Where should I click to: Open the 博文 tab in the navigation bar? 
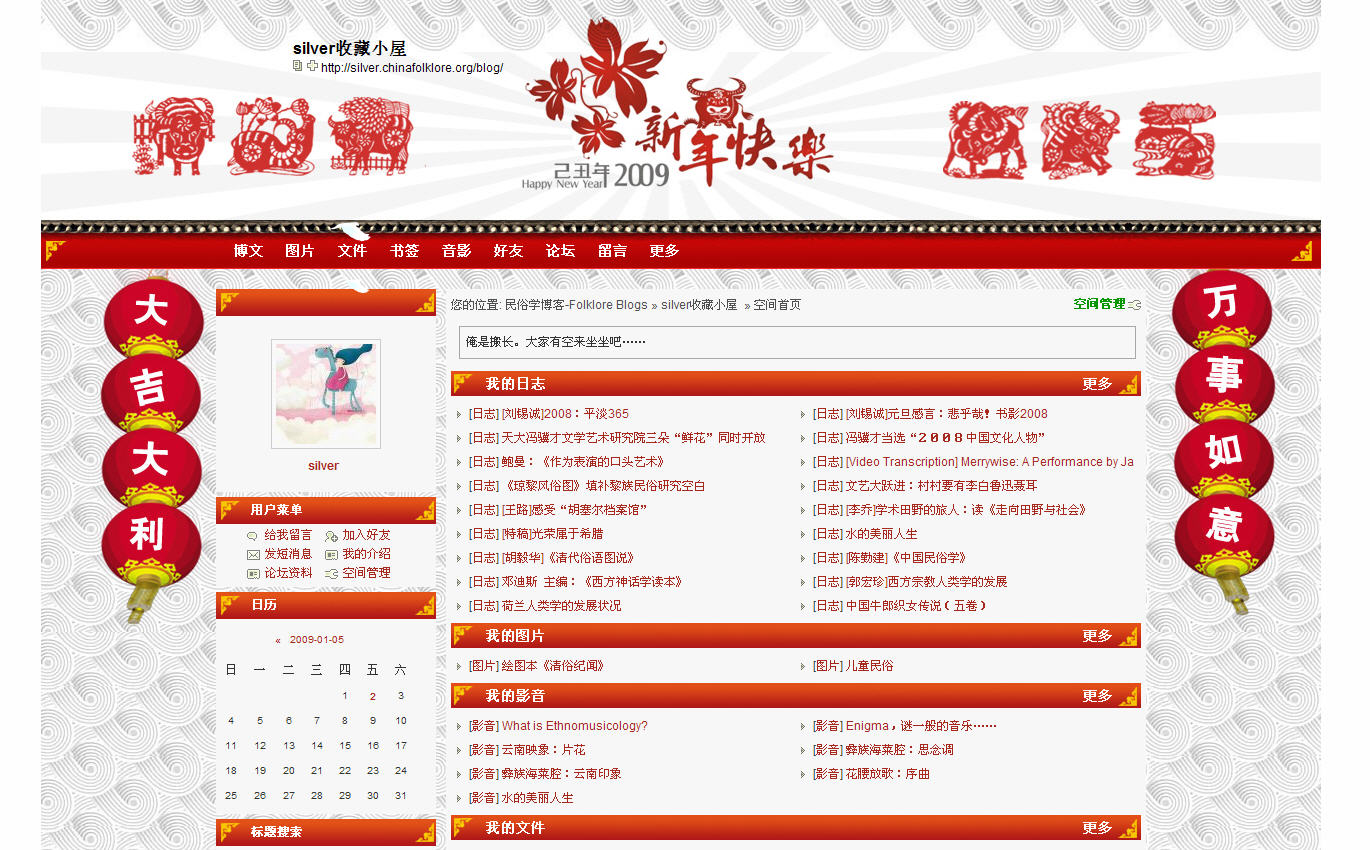[248, 251]
